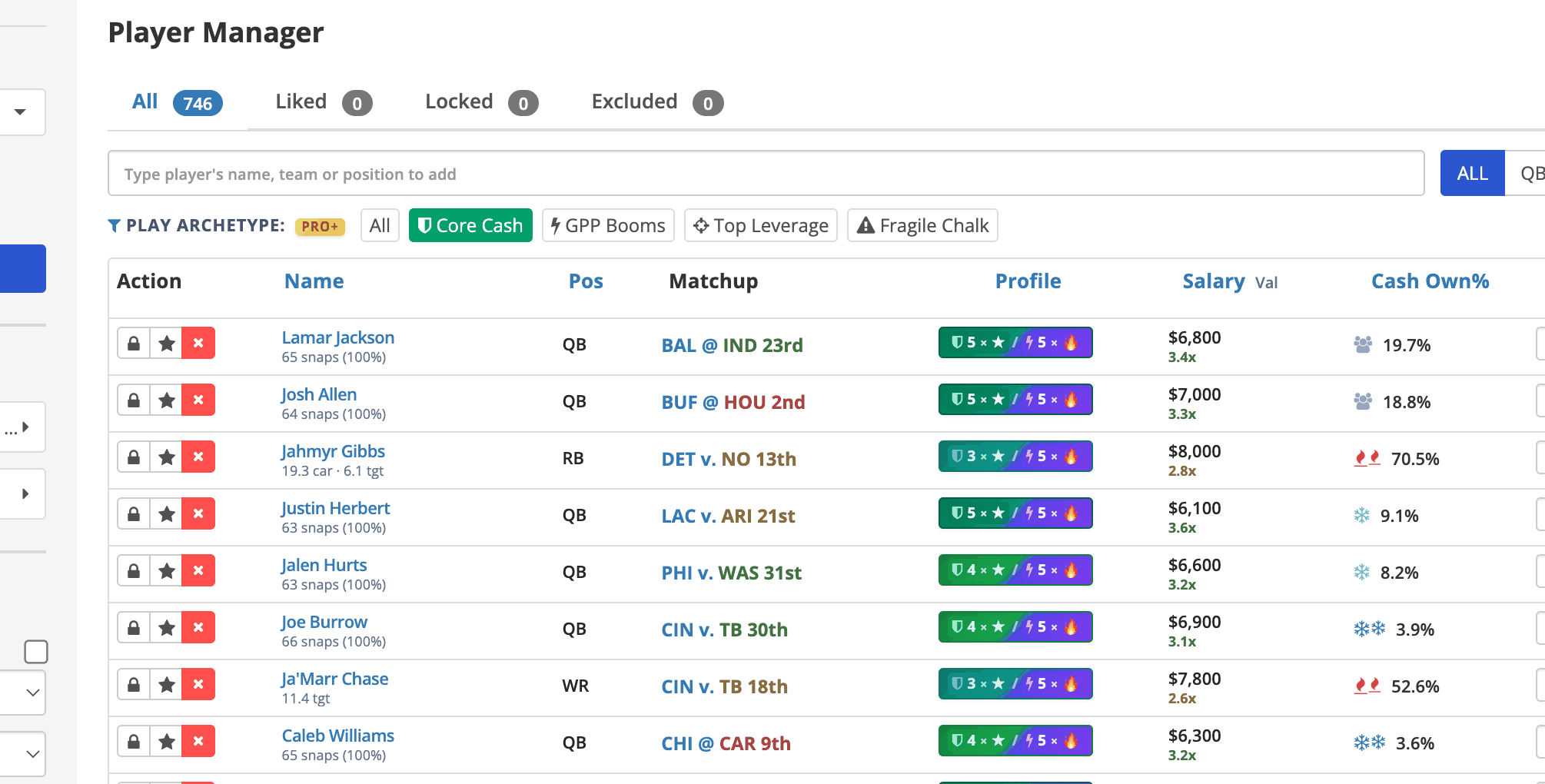Viewport: 1545px width, 784px height.
Task: Star Jahmyr Gibbs as liked
Action: pos(166,457)
